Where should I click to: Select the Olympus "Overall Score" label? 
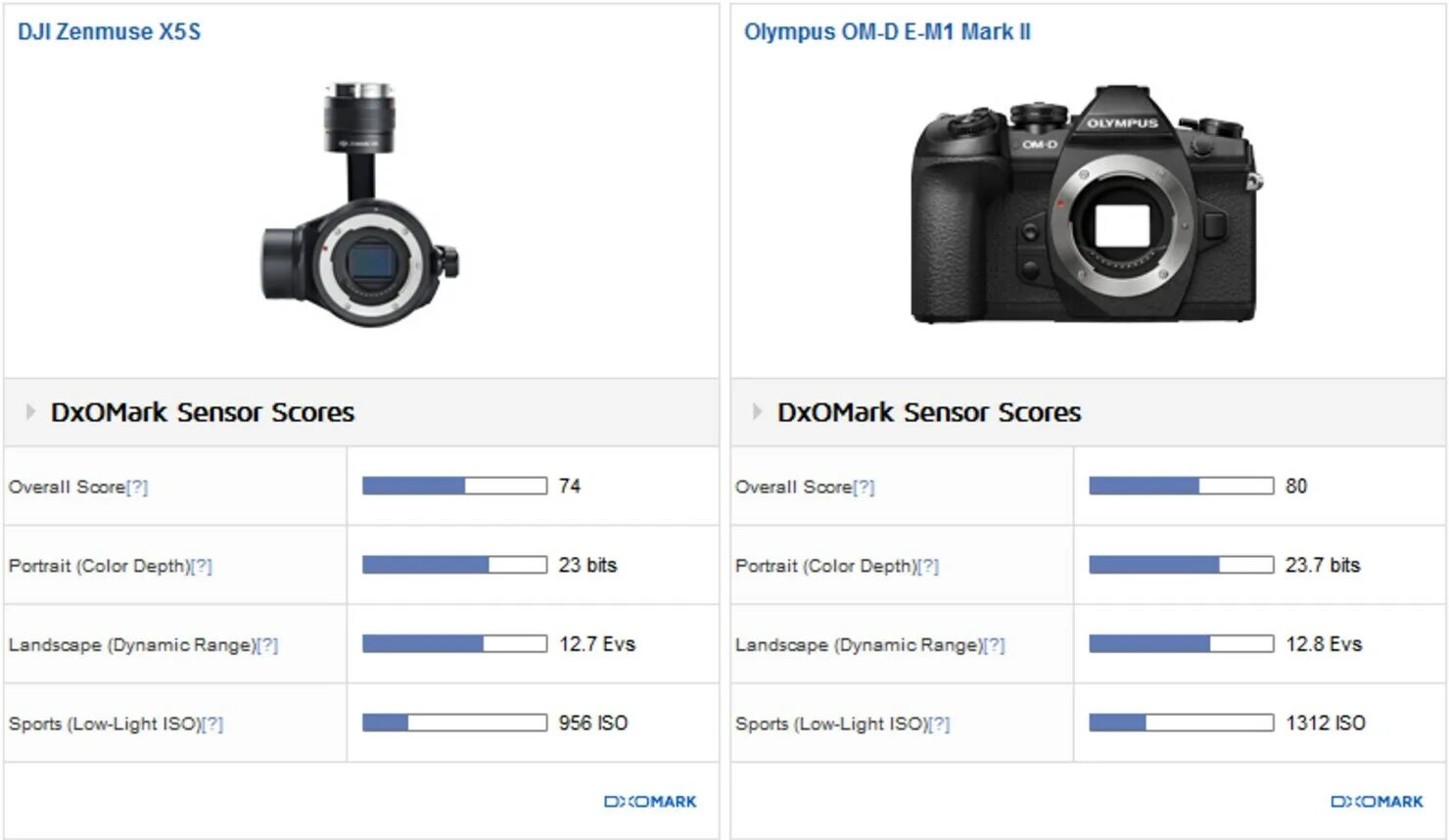[794, 487]
